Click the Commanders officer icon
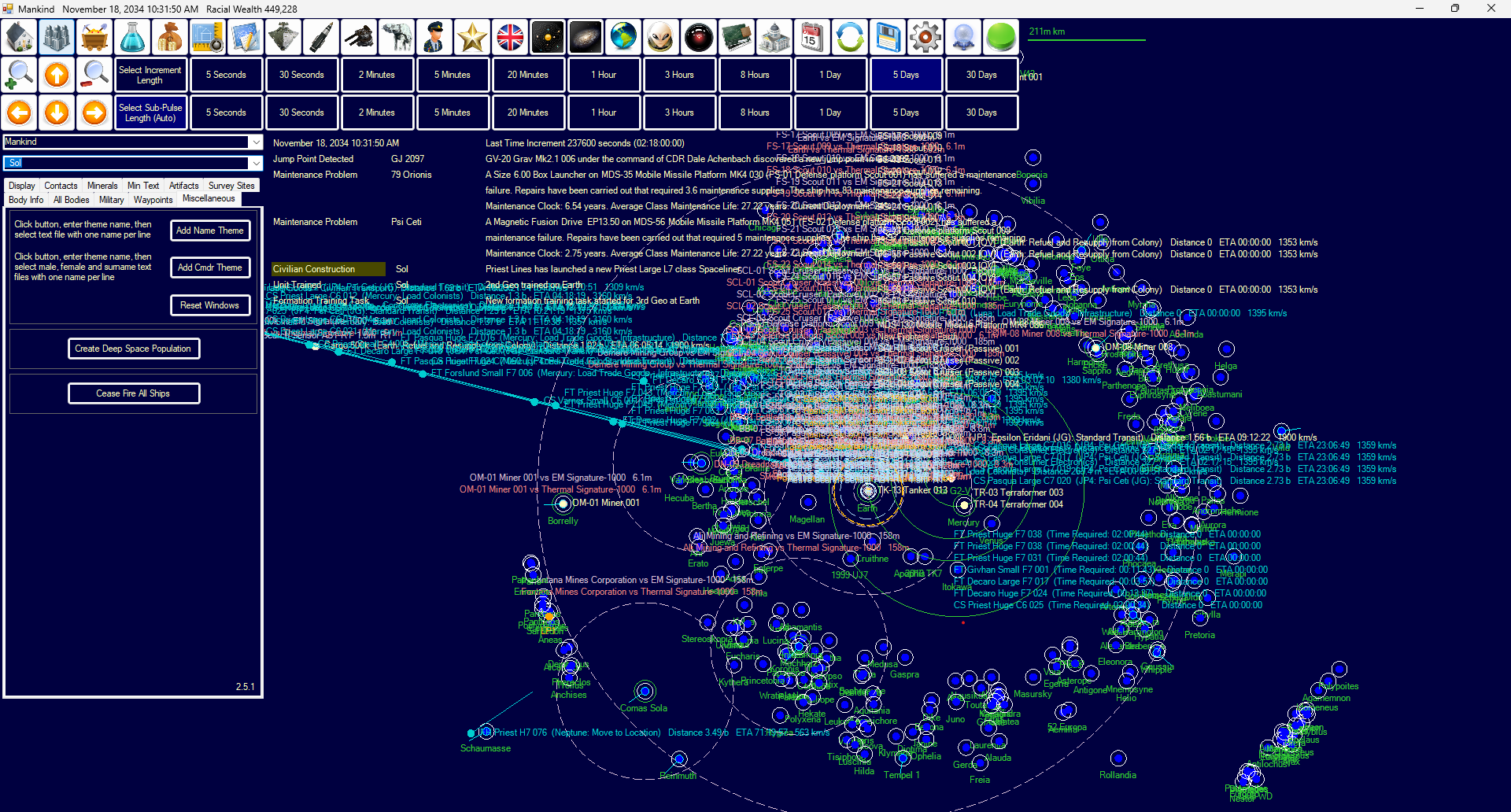The width and height of the screenshot is (1511, 812). [x=434, y=37]
